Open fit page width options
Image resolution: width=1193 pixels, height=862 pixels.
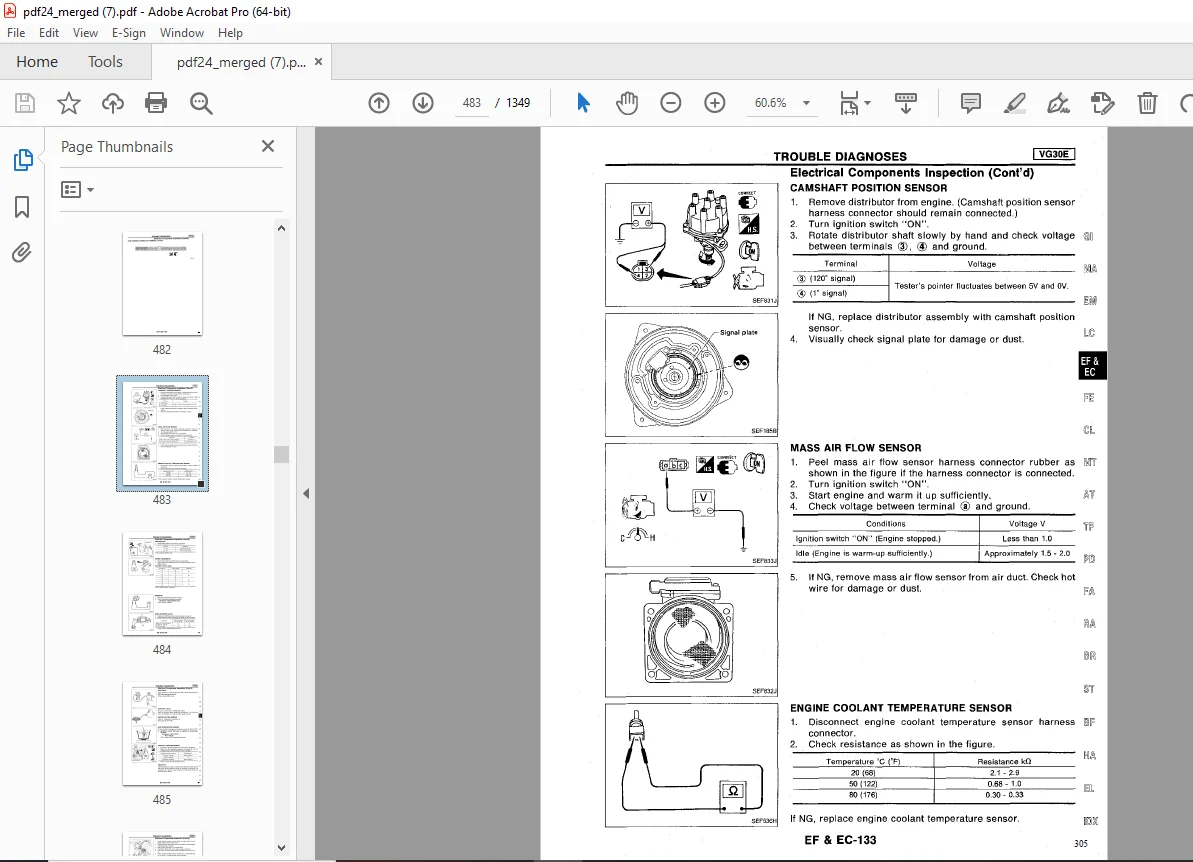click(x=854, y=103)
